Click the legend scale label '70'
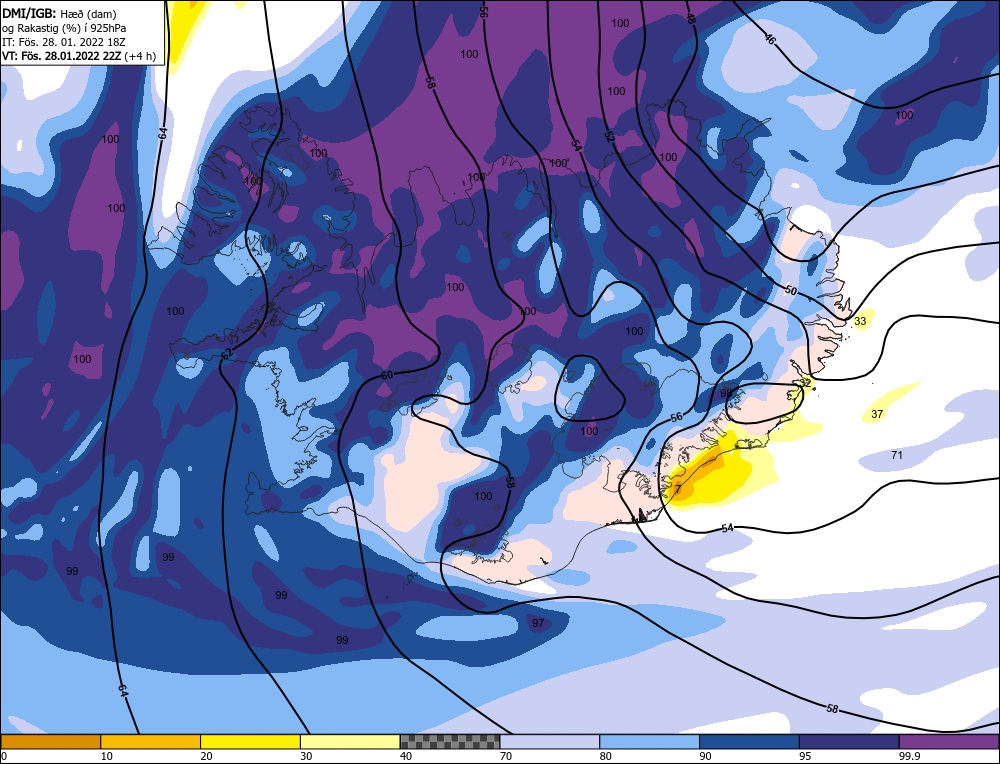 [506, 756]
